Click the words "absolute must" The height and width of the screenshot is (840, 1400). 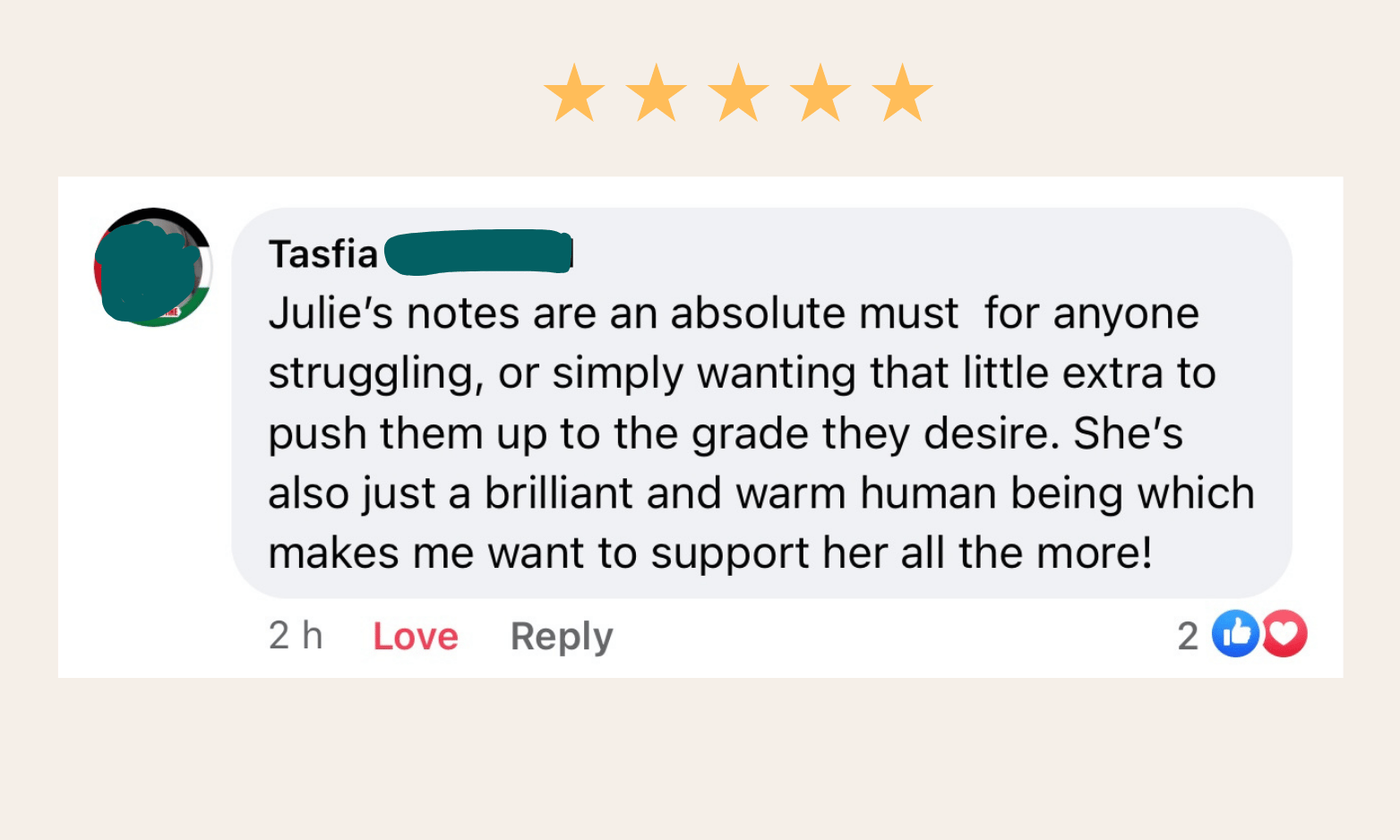tap(814, 314)
